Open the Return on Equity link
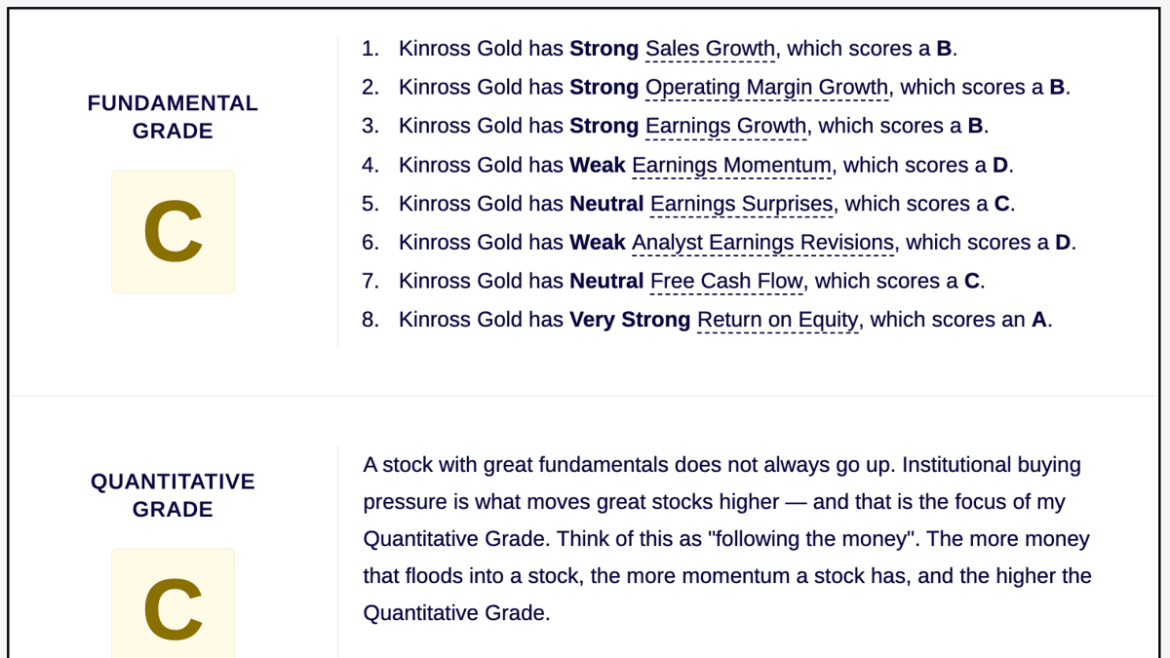 point(778,320)
